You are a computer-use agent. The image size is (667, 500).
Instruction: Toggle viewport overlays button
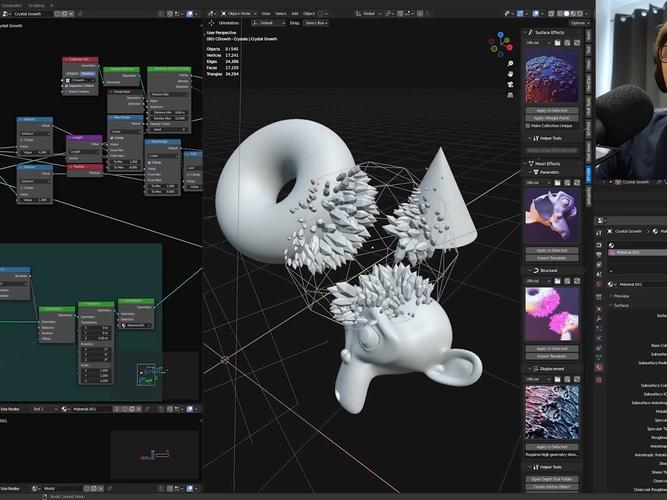536,14
